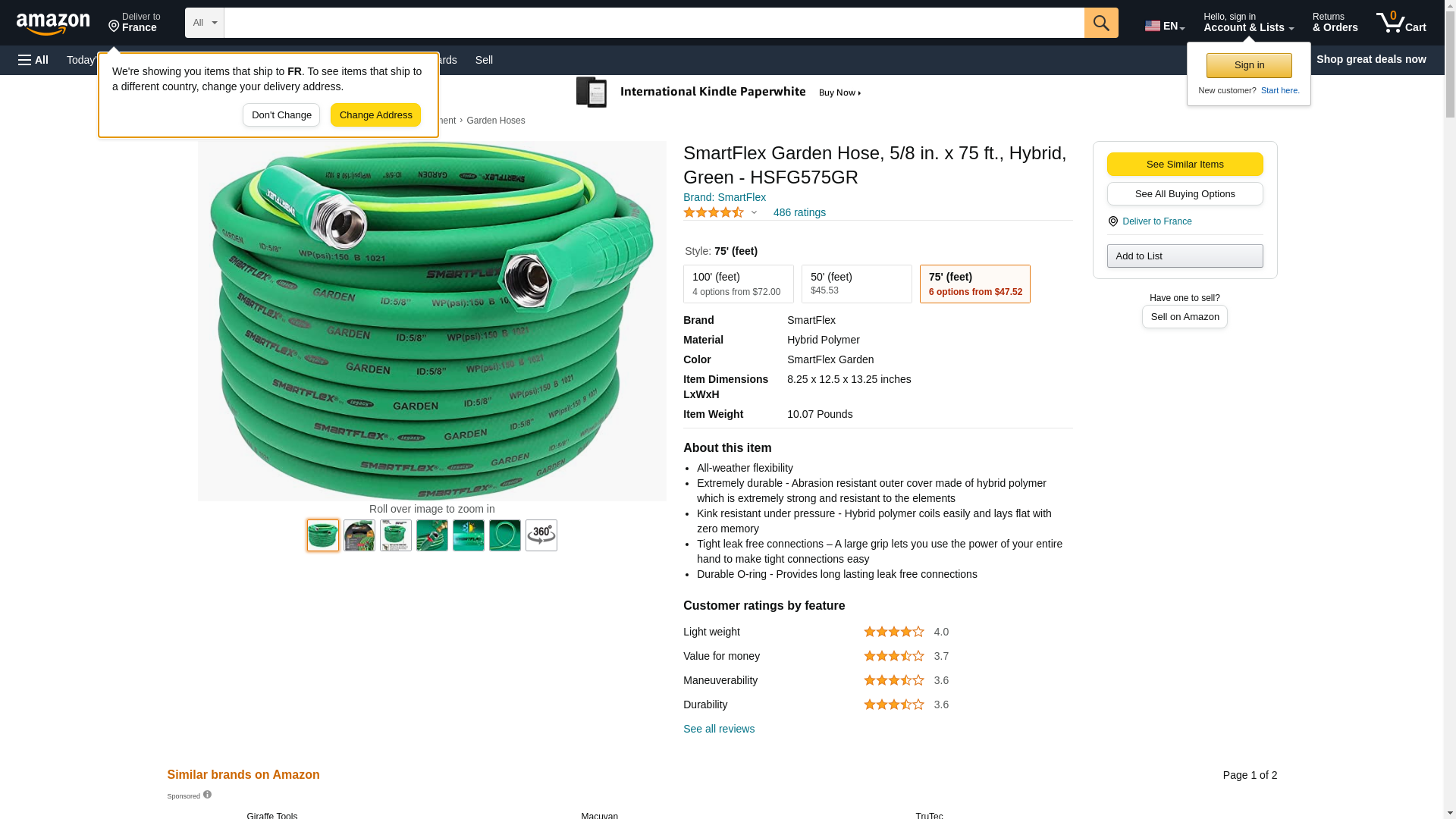The height and width of the screenshot is (819, 1456).
Task: Click the search magnifier button
Action: pos(1101,23)
